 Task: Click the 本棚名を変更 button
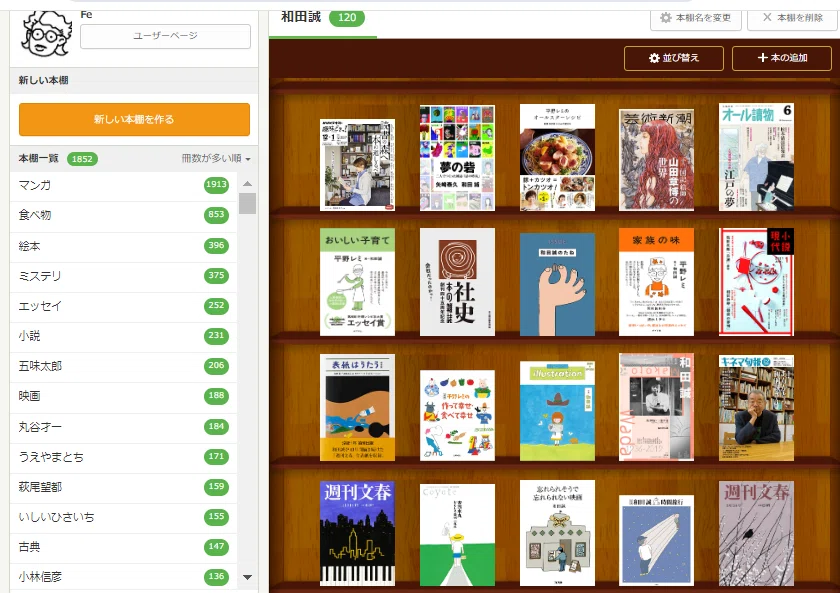coord(696,18)
